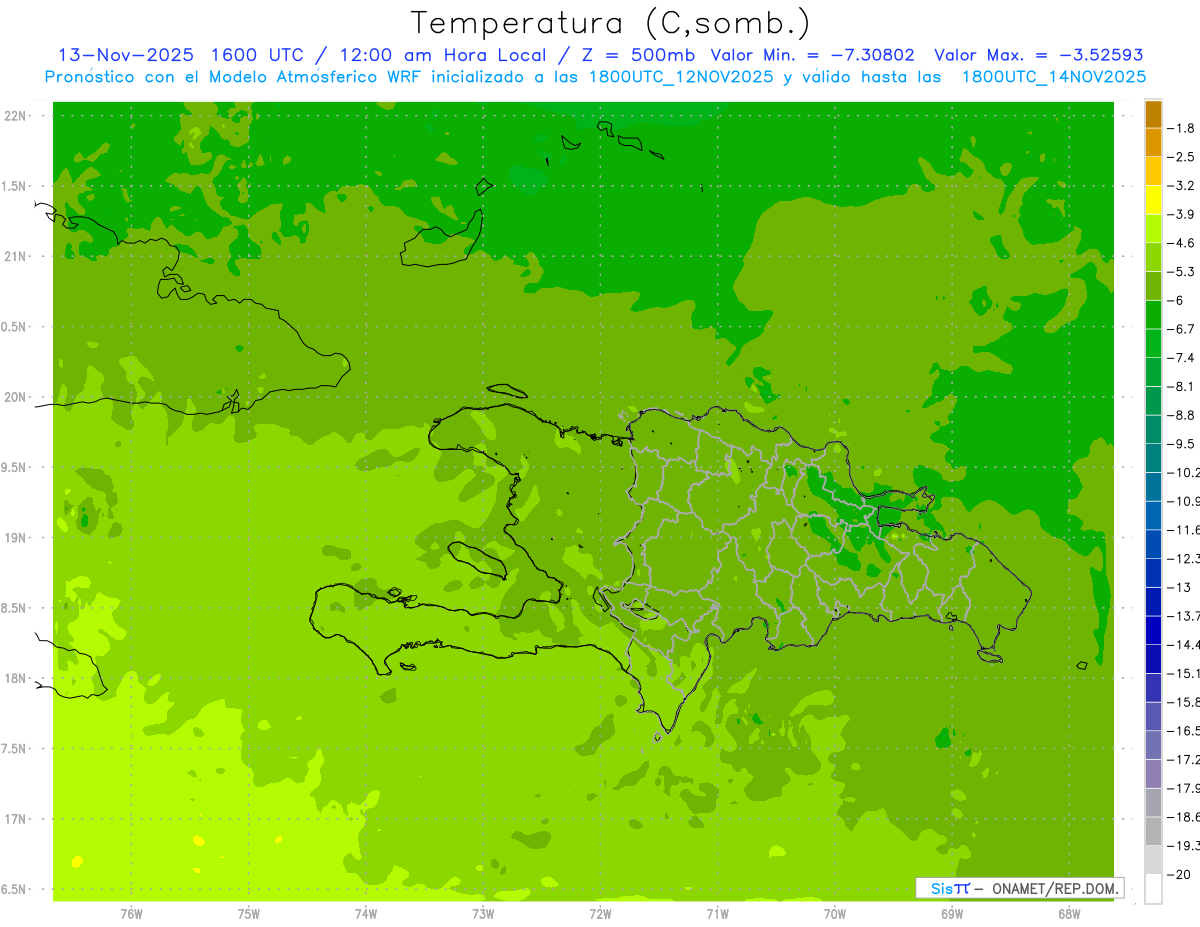Click the "21N" latitude label

tap(16, 256)
